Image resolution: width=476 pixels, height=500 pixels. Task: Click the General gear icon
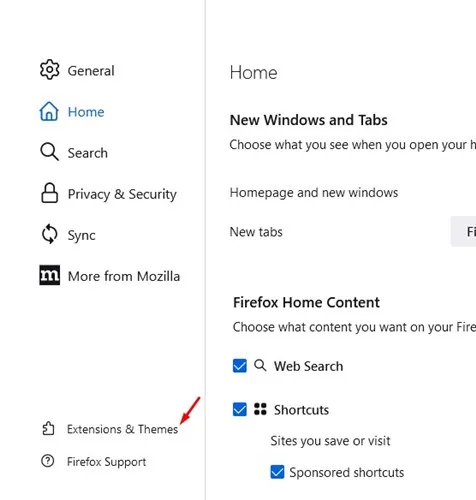(x=49, y=70)
